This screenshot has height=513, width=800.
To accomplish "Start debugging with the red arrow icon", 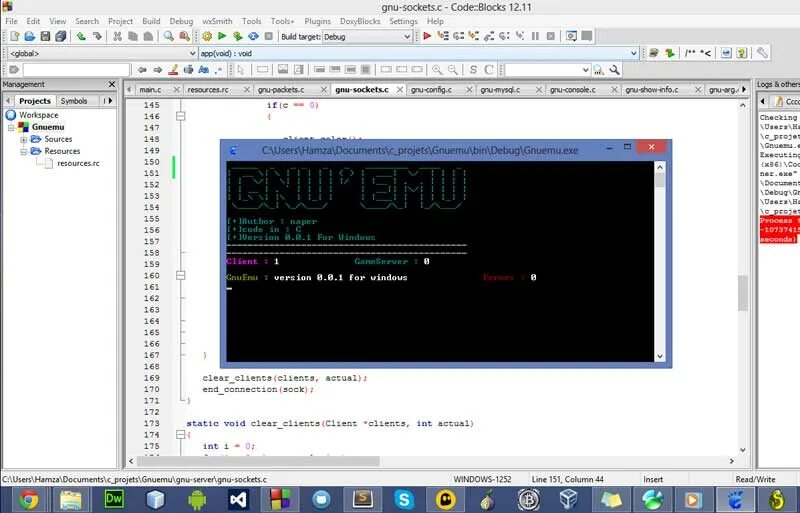I will [428, 36].
